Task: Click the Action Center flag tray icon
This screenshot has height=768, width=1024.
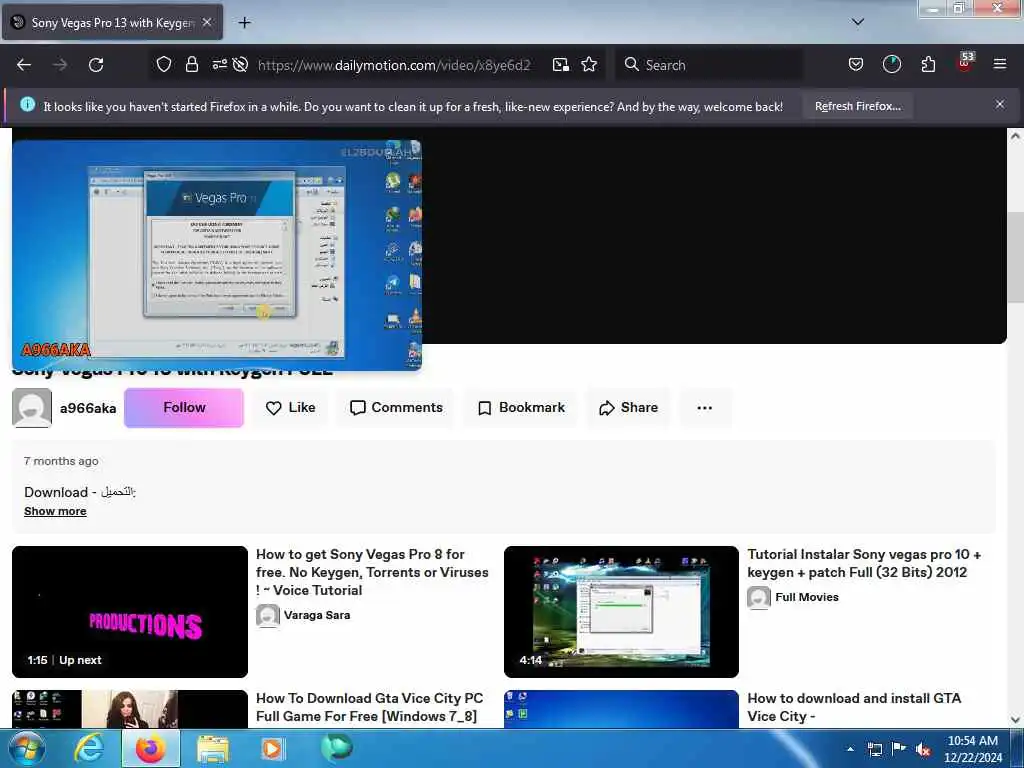Action: point(899,749)
